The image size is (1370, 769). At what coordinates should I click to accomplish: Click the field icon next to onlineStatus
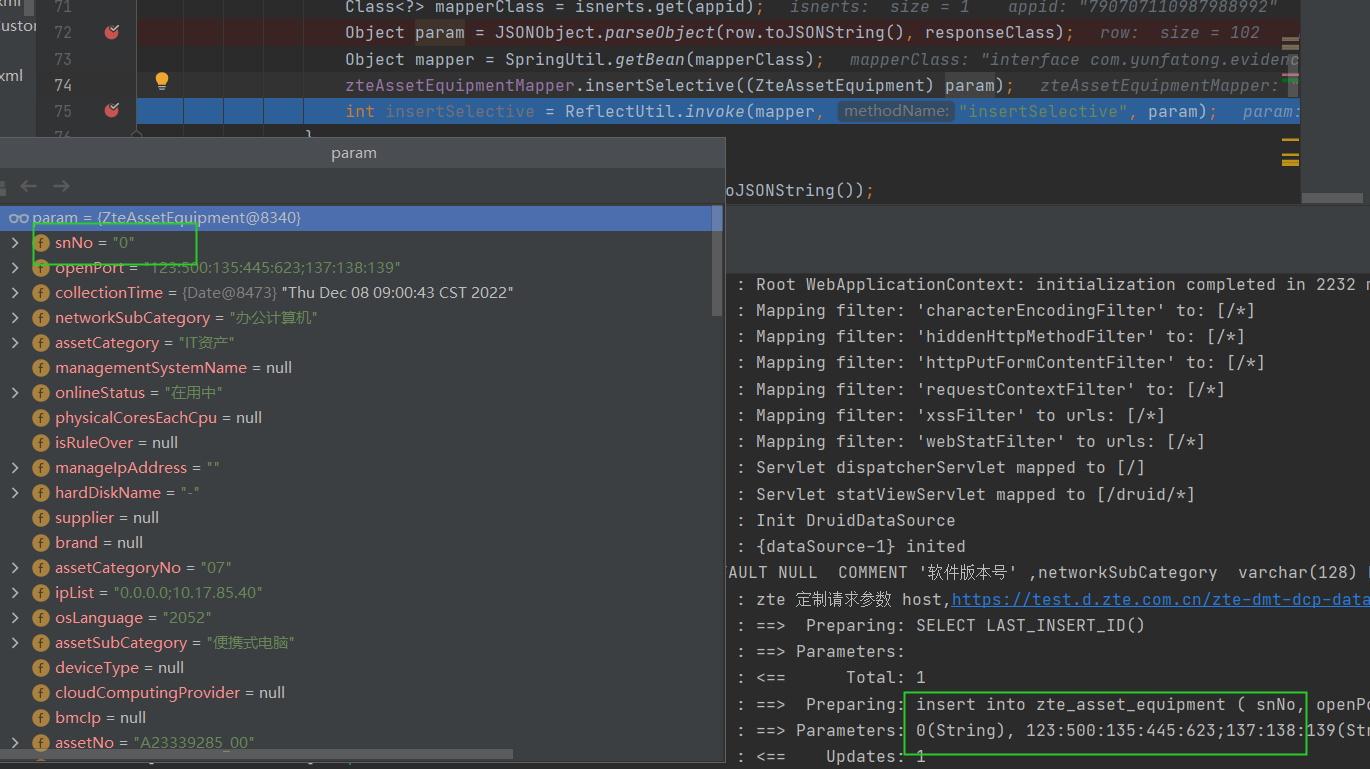coord(41,393)
